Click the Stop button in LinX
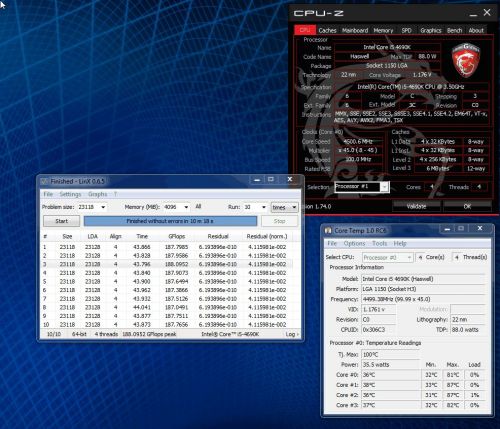This screenshot has height=429, width=500. (279, 221)
